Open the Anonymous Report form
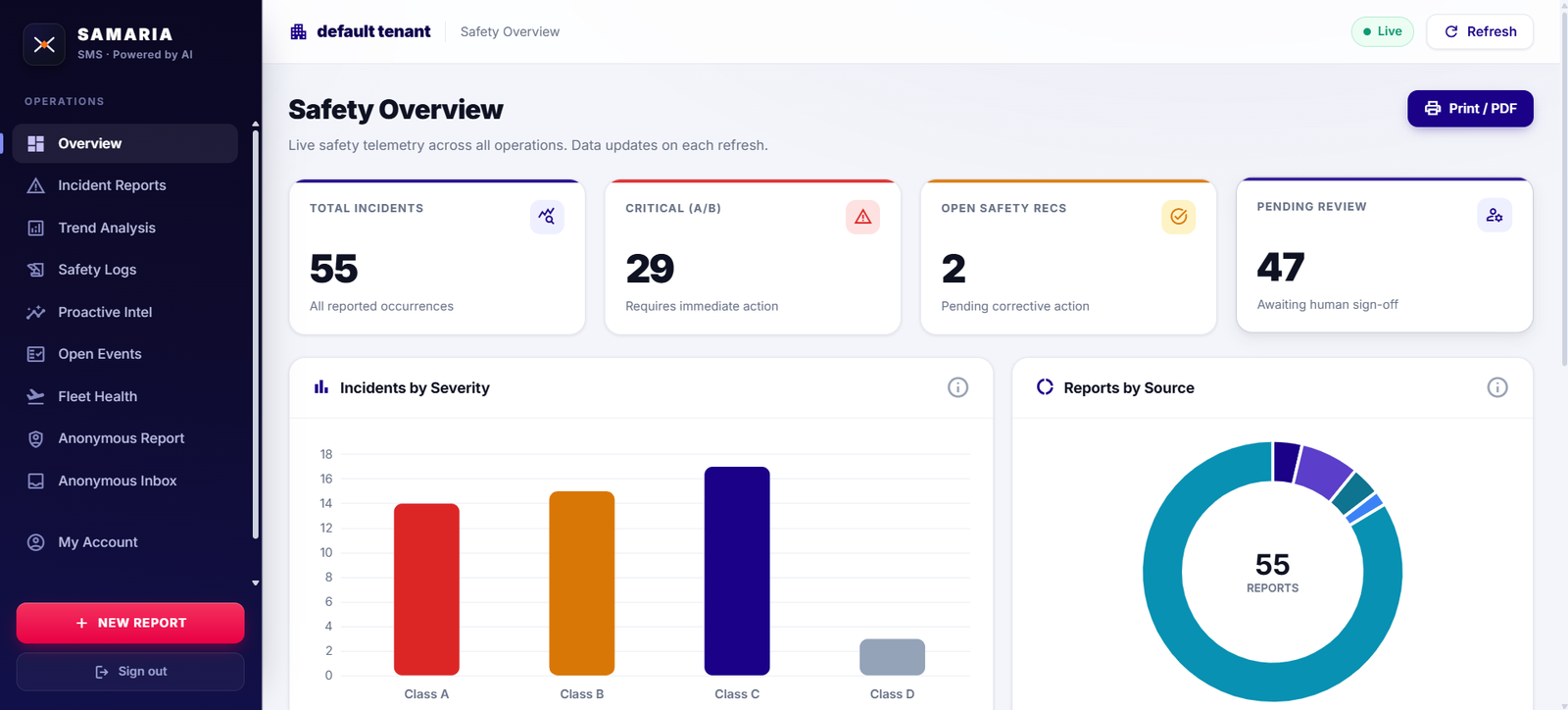This screenshot has height=710, width=1568. [x=125, y=438]
